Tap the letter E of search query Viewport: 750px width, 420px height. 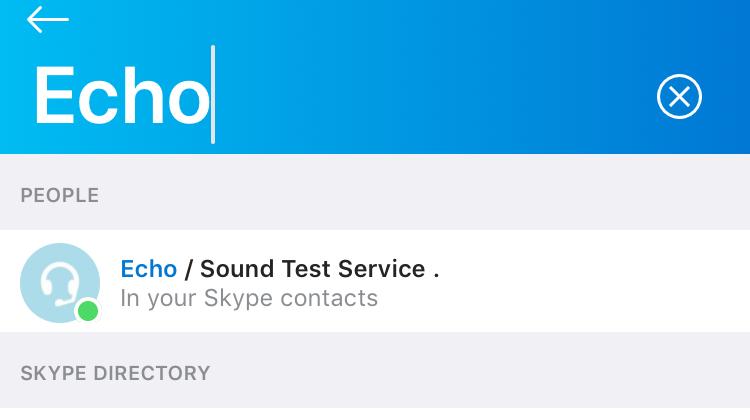point(54,95)
